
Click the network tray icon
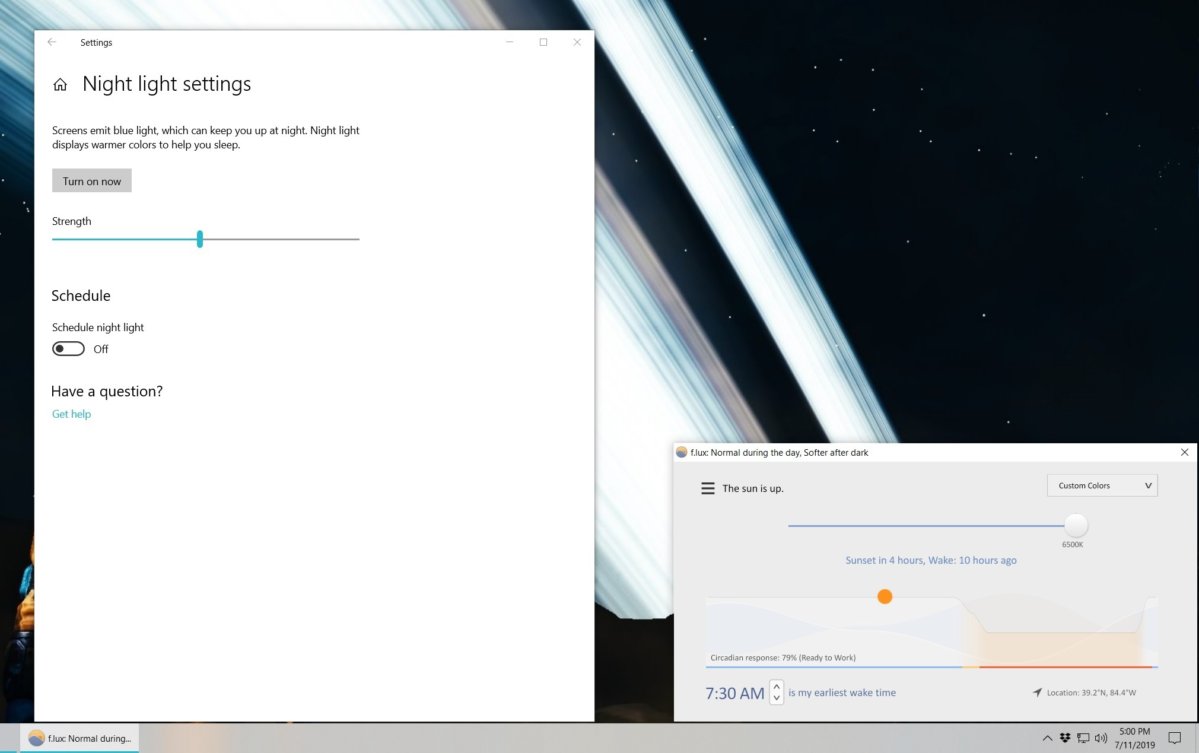[x=1083, y=738]
